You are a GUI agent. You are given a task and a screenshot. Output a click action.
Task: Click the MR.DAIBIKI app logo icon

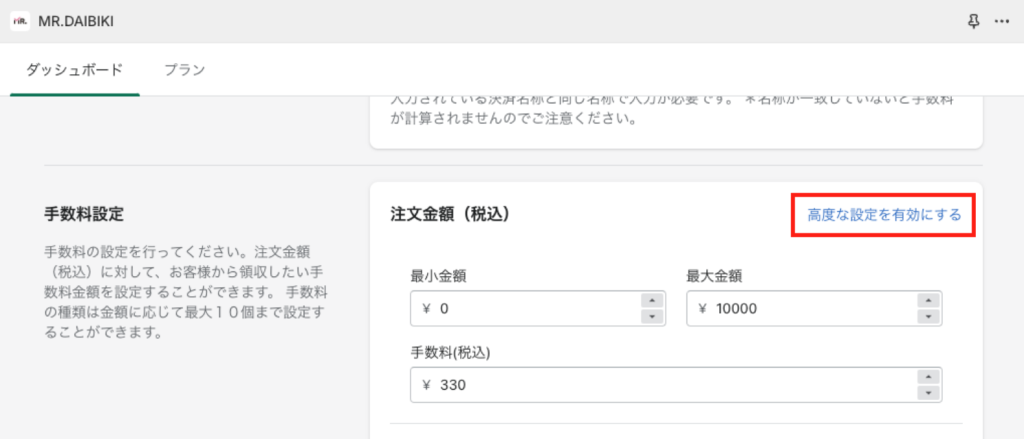tap(20, 22)
